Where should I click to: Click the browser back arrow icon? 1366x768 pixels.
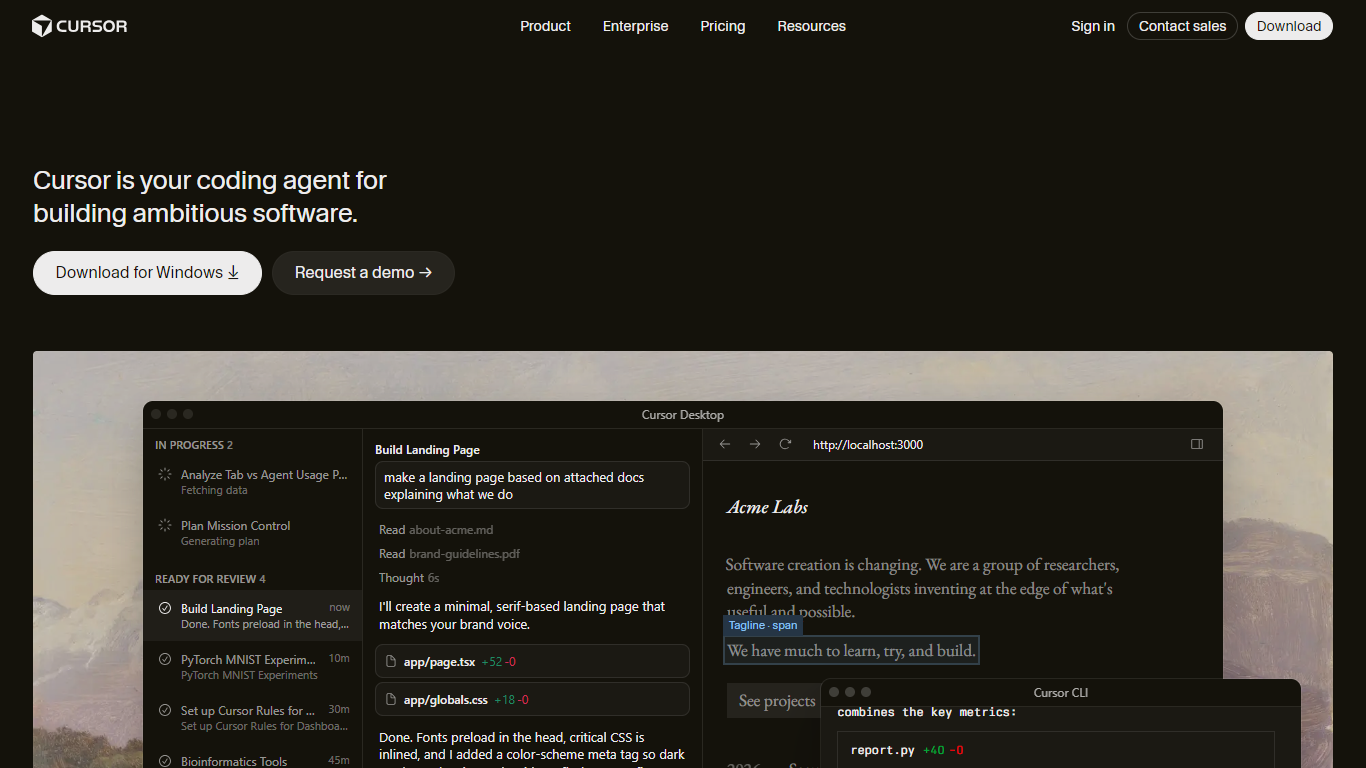(x=725, y=444)
